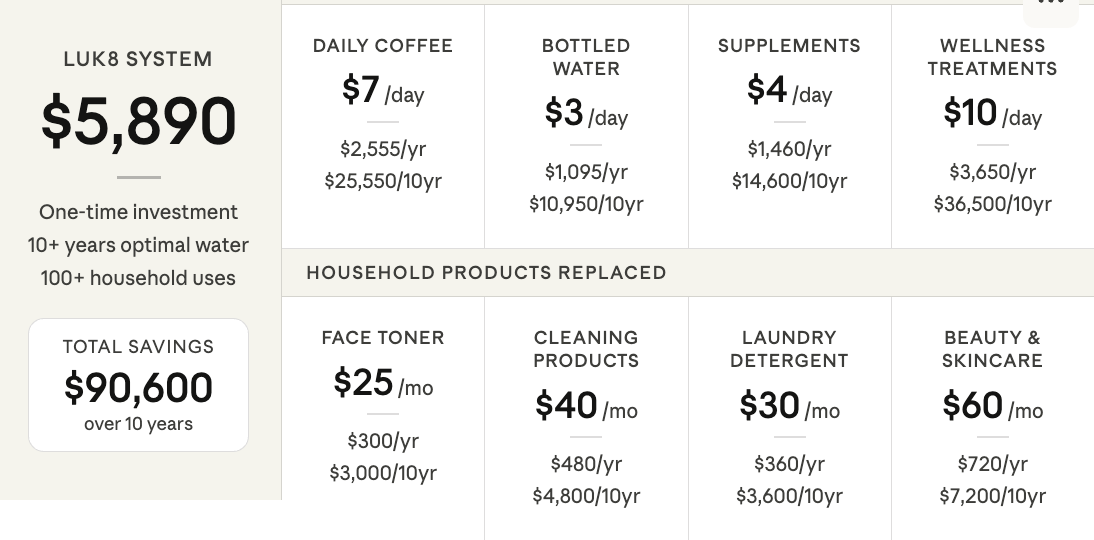
Task: Select the Face Toner $25/mo card
Action: point(383,418)
